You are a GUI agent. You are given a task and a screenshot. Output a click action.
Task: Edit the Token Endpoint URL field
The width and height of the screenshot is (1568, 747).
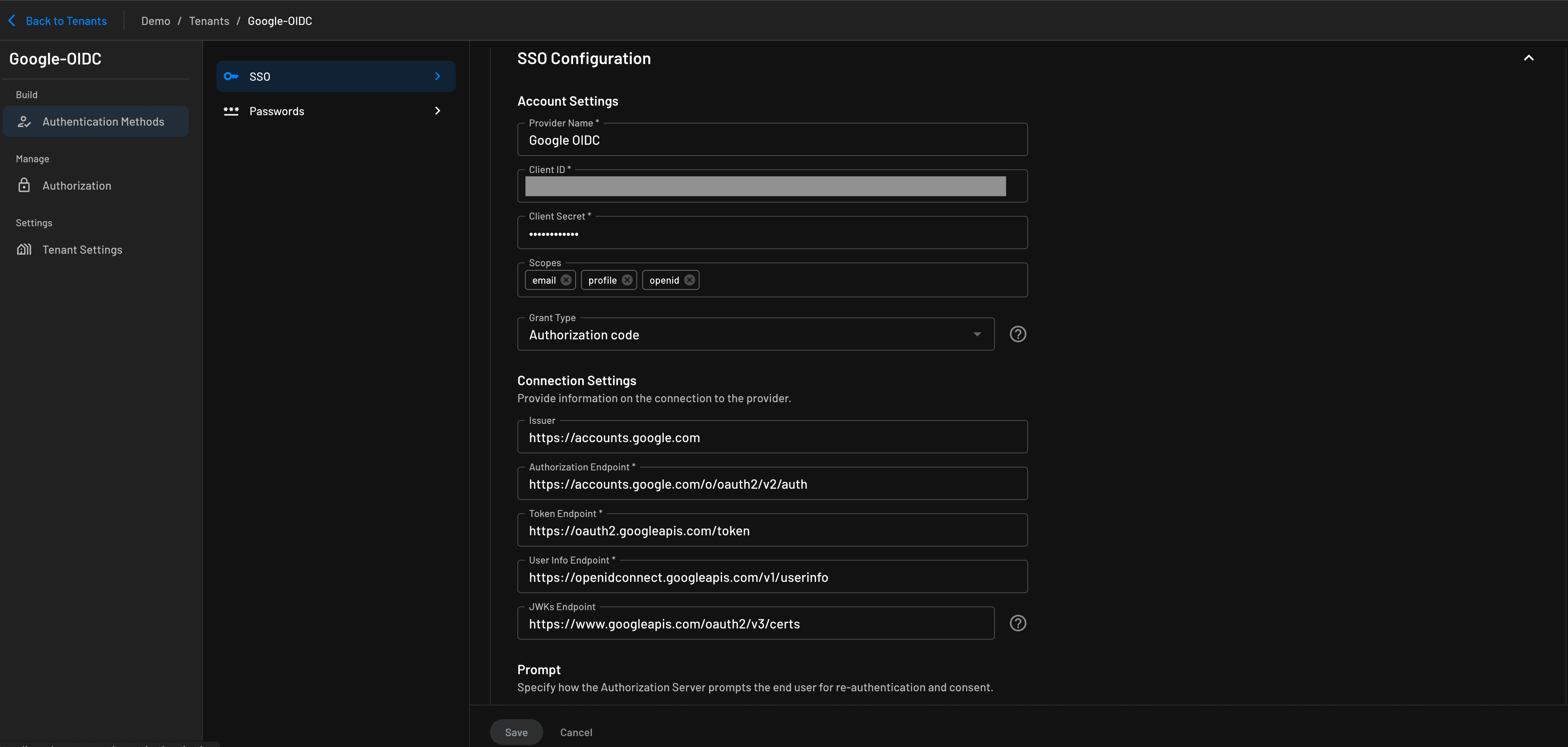pyautogui.click(x=772, y=531)
